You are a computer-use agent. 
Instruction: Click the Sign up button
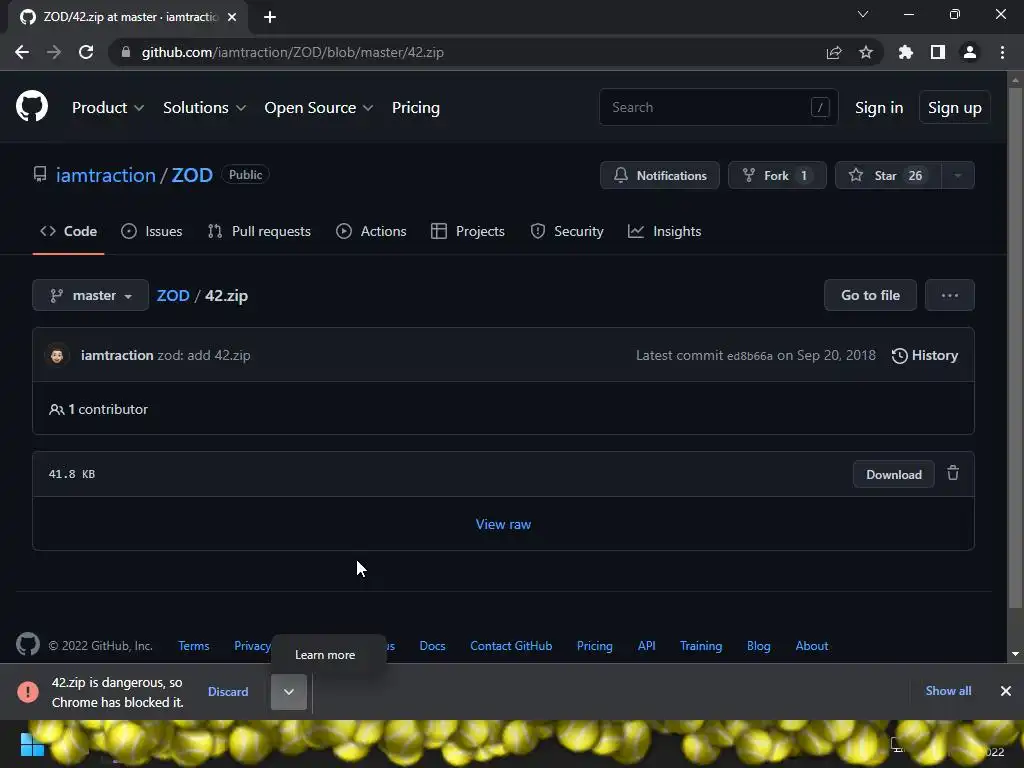[x=955, y=108]
